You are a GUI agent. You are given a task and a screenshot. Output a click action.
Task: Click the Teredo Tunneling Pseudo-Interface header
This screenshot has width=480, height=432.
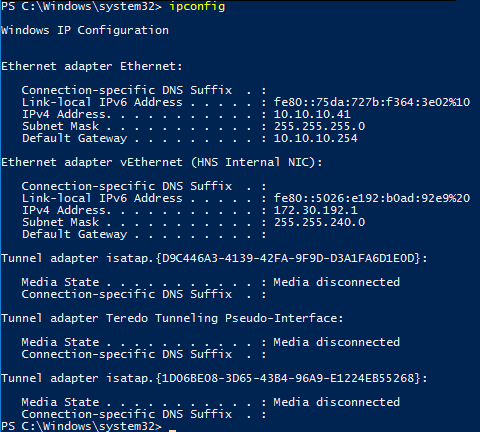[x=172, y=318]
